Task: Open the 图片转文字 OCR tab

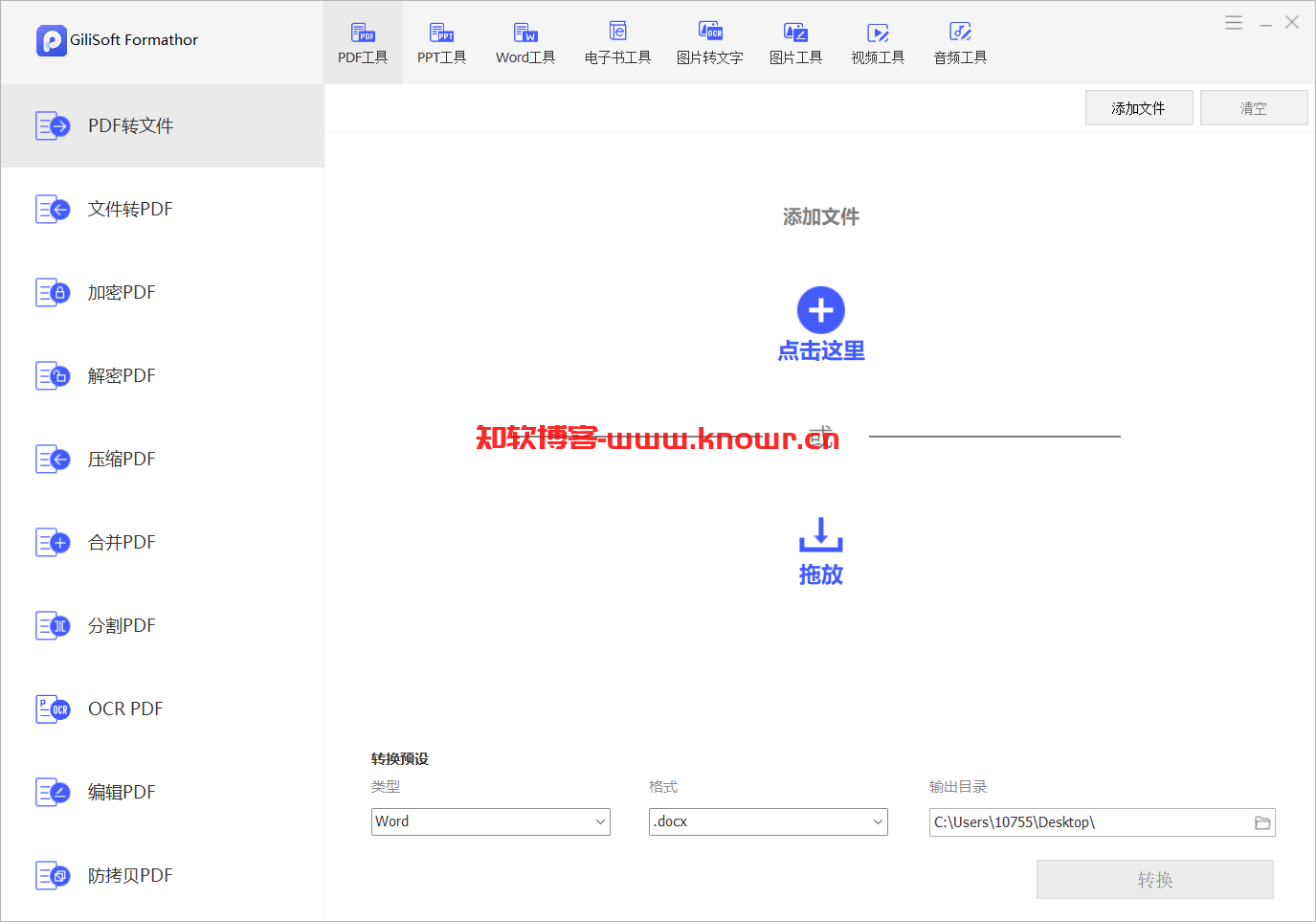Action: 709,43
